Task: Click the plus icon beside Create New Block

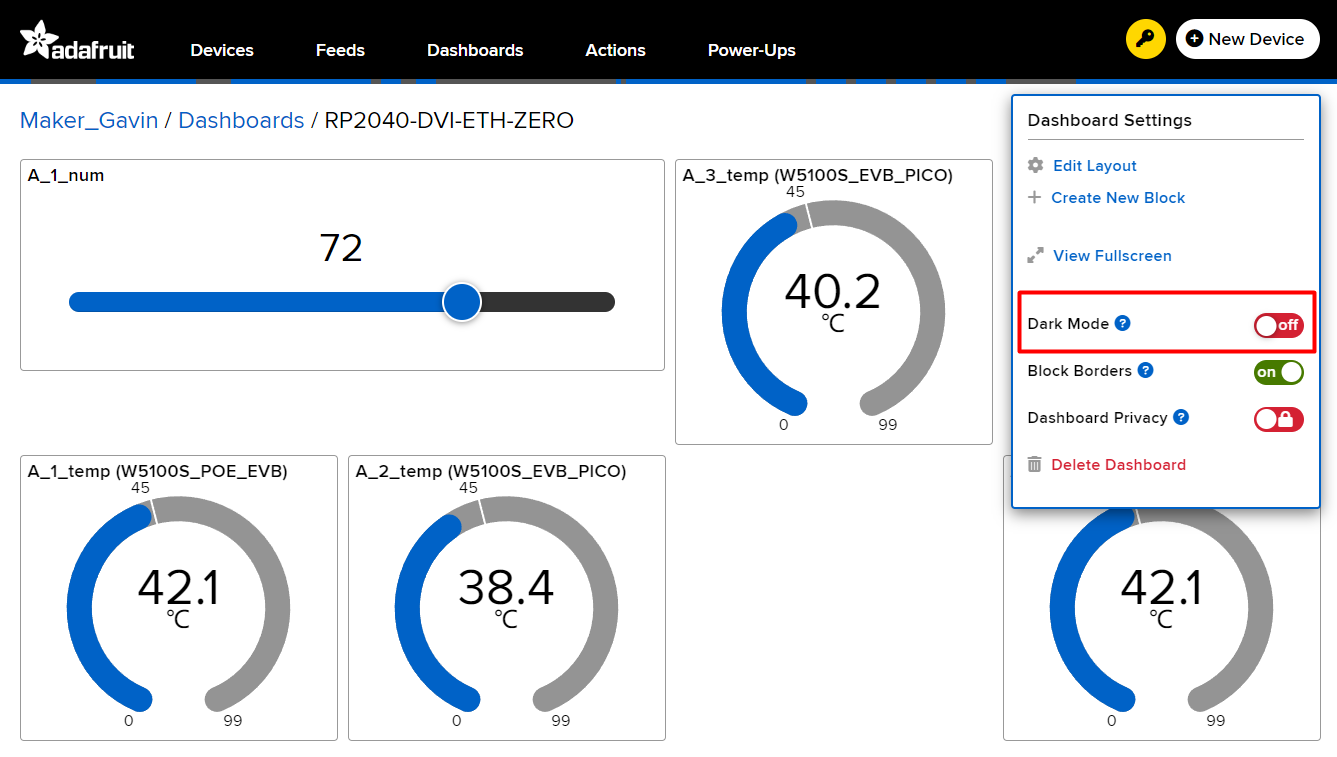Action: 1035,198
